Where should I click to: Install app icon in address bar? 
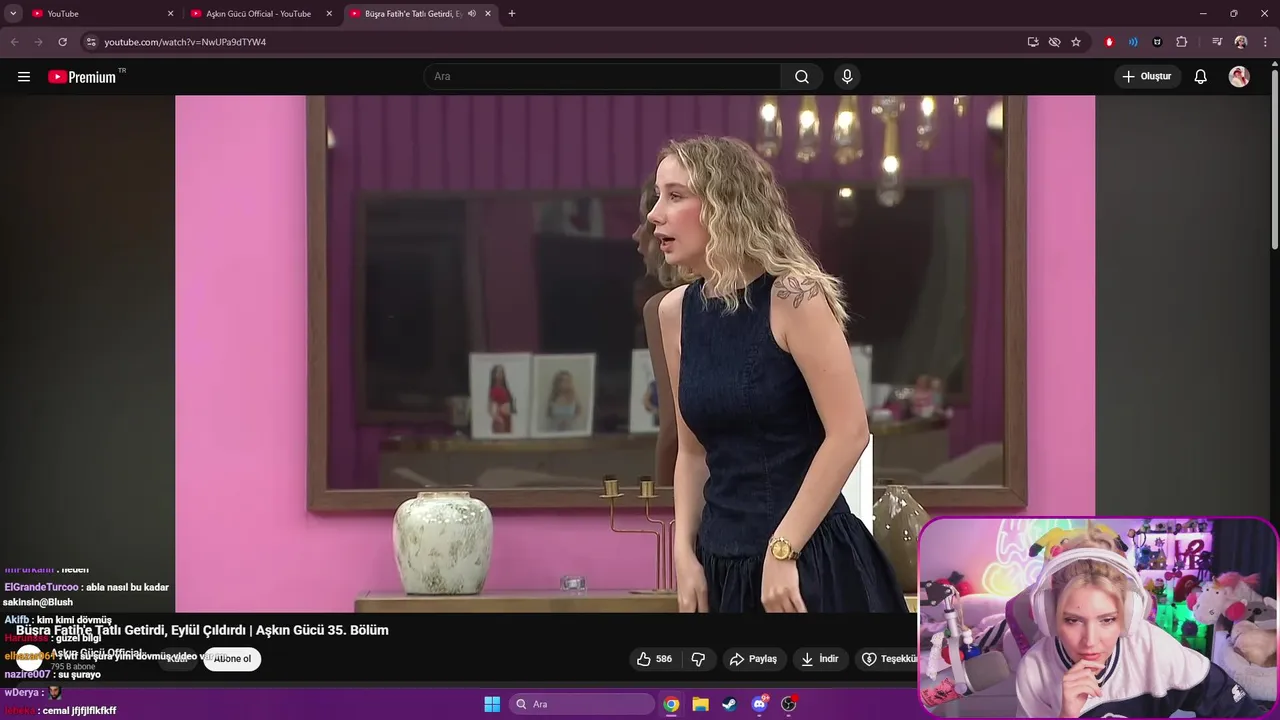point(1033,42)
